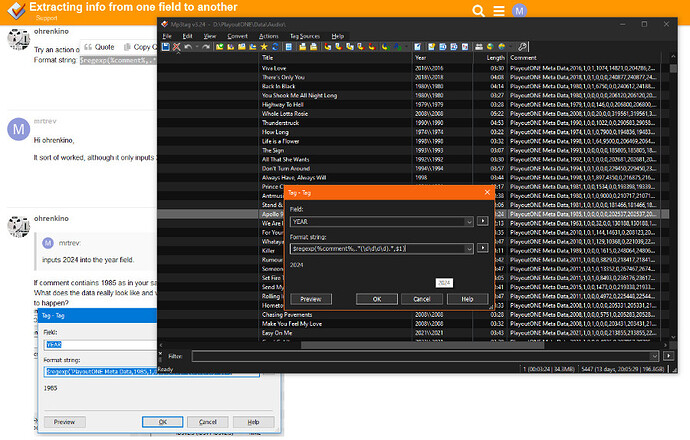Click the Save tag icon in Mp3tag toolbar
The image size is (690, 440).
tap(165, 47)
